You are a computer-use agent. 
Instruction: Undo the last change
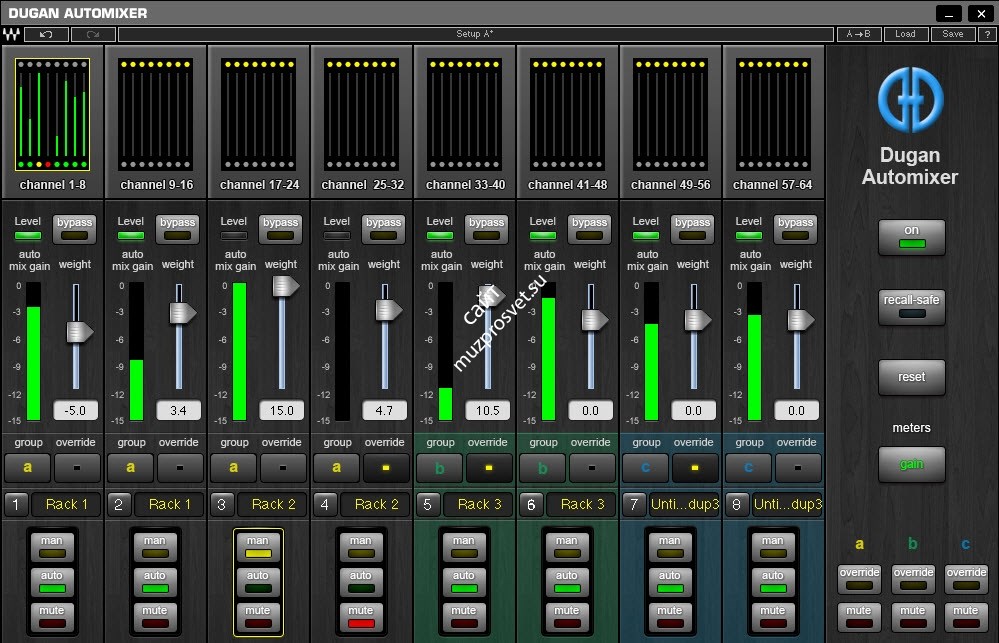46,34
